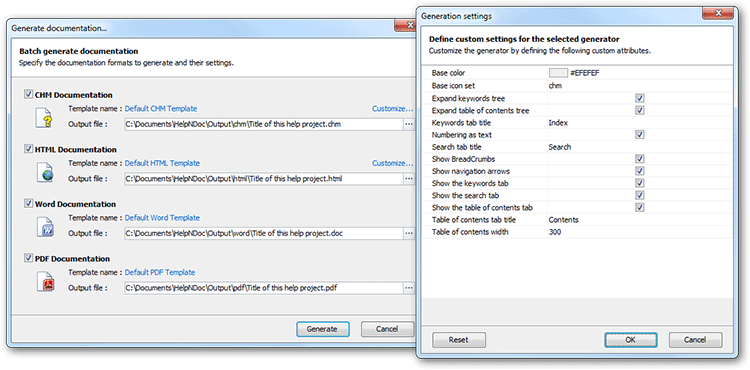
Task: Browse for the PDF output file
Action: pyautogui.click(x=408, y=288)
